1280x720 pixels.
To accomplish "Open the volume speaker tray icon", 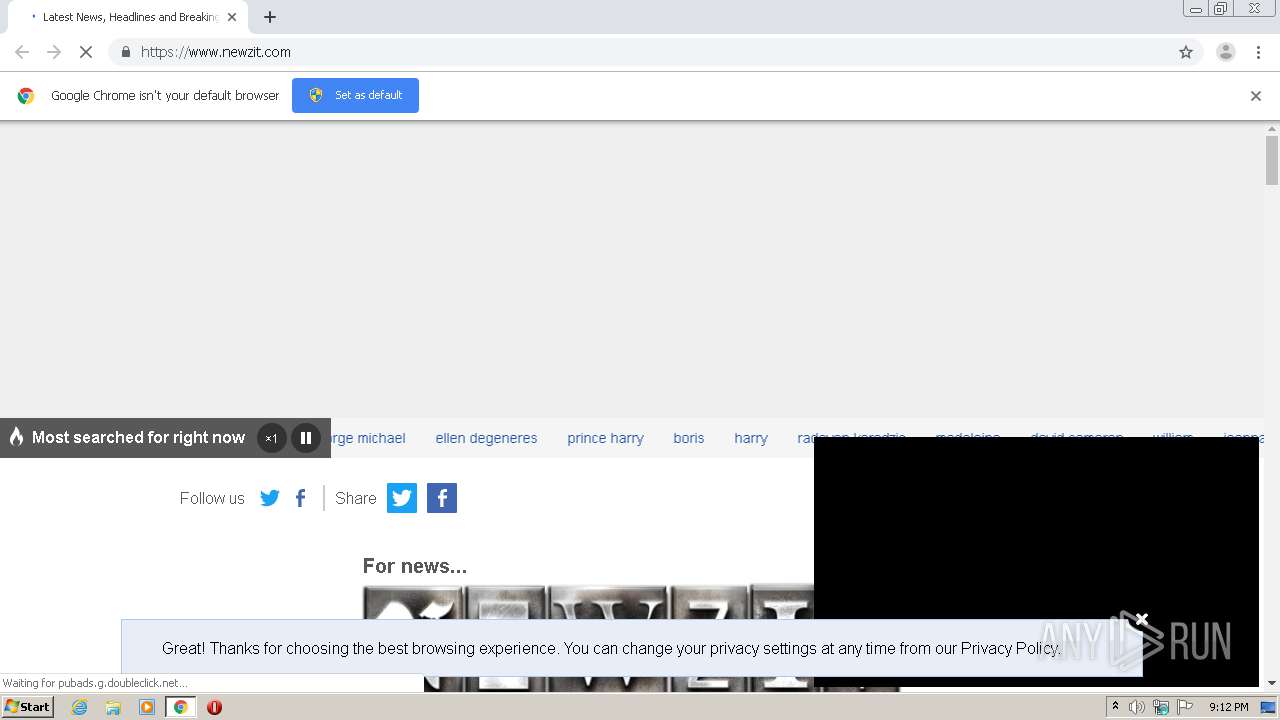I will tap(1137, 707).
